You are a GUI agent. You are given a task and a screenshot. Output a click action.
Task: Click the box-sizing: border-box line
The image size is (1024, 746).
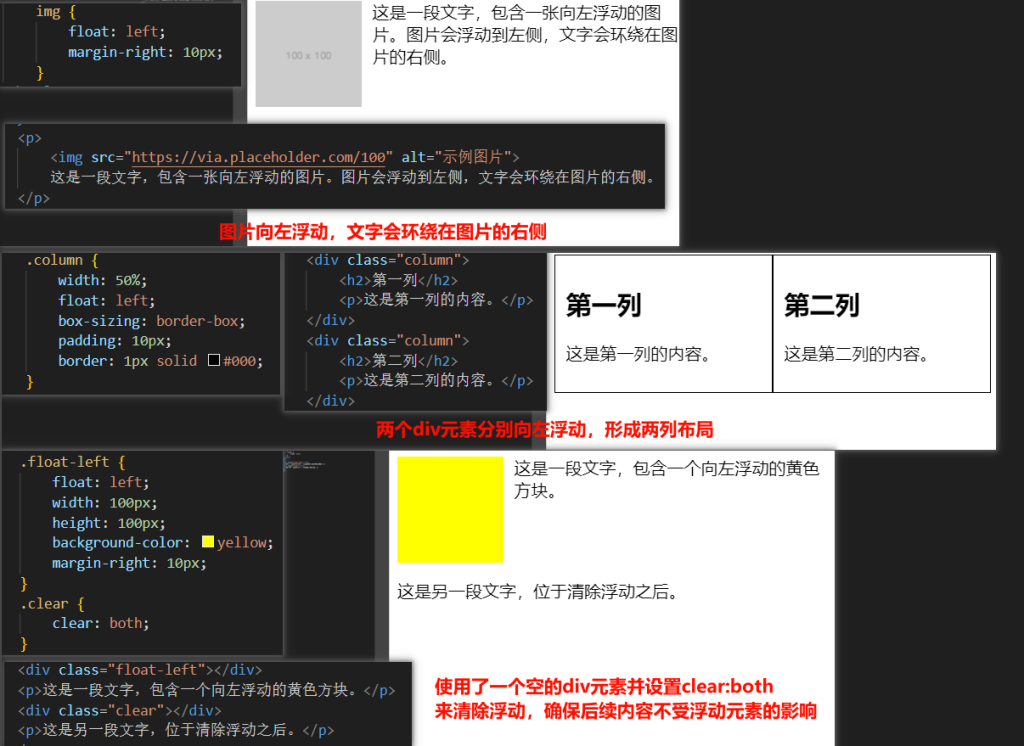[150, 321]
